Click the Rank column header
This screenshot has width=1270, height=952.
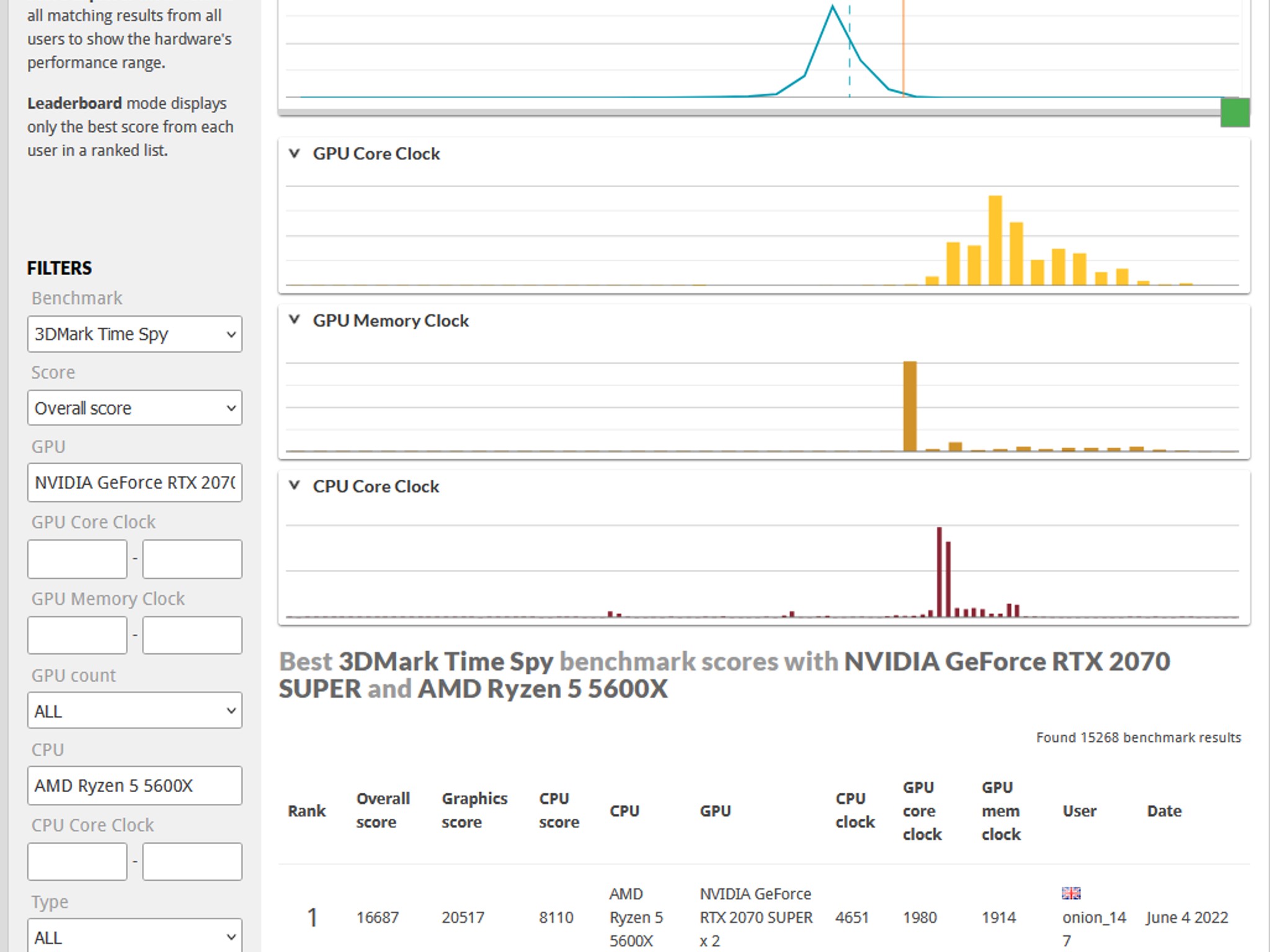pos(306,811)
